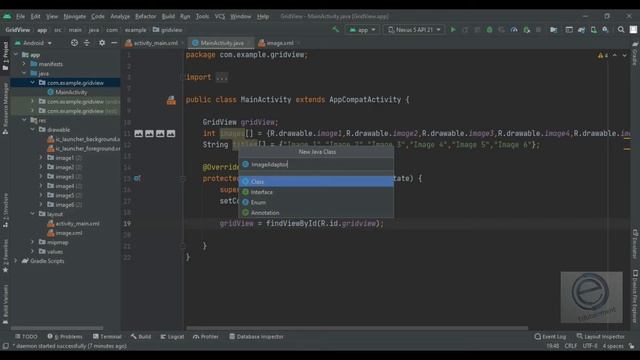This screenshot has width=640, height=360.
Task: Open the Refactor menu
Action: pyautogui.click(x=146, y=16)
